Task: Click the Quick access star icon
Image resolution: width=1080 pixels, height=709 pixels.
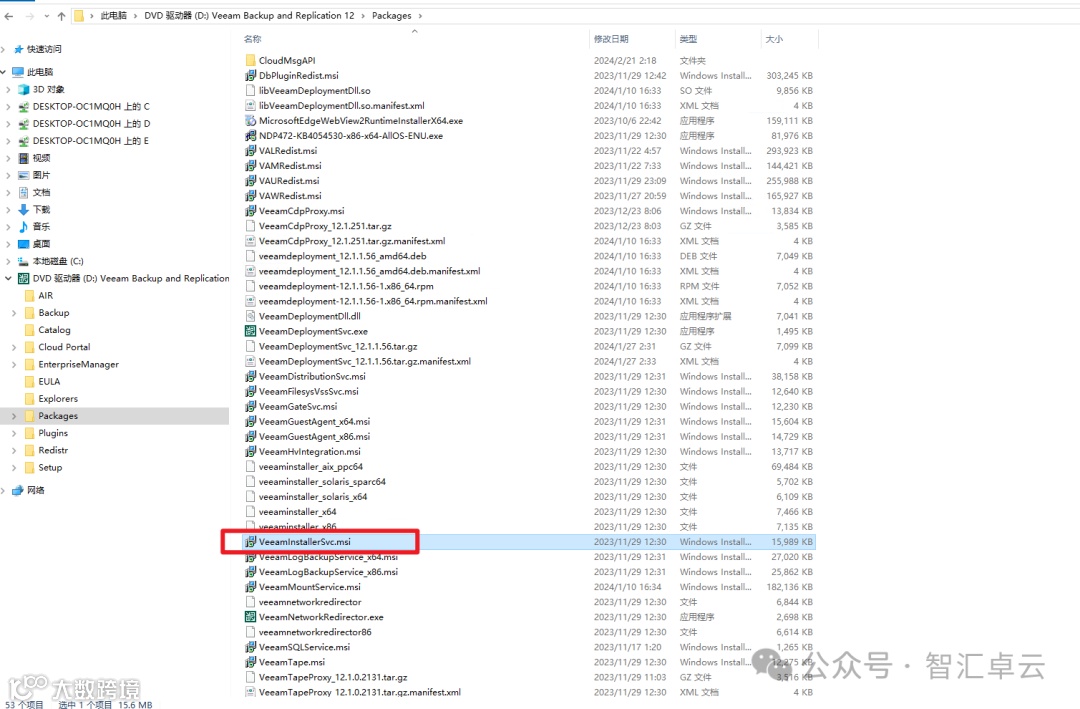Action: pos(19,50)
